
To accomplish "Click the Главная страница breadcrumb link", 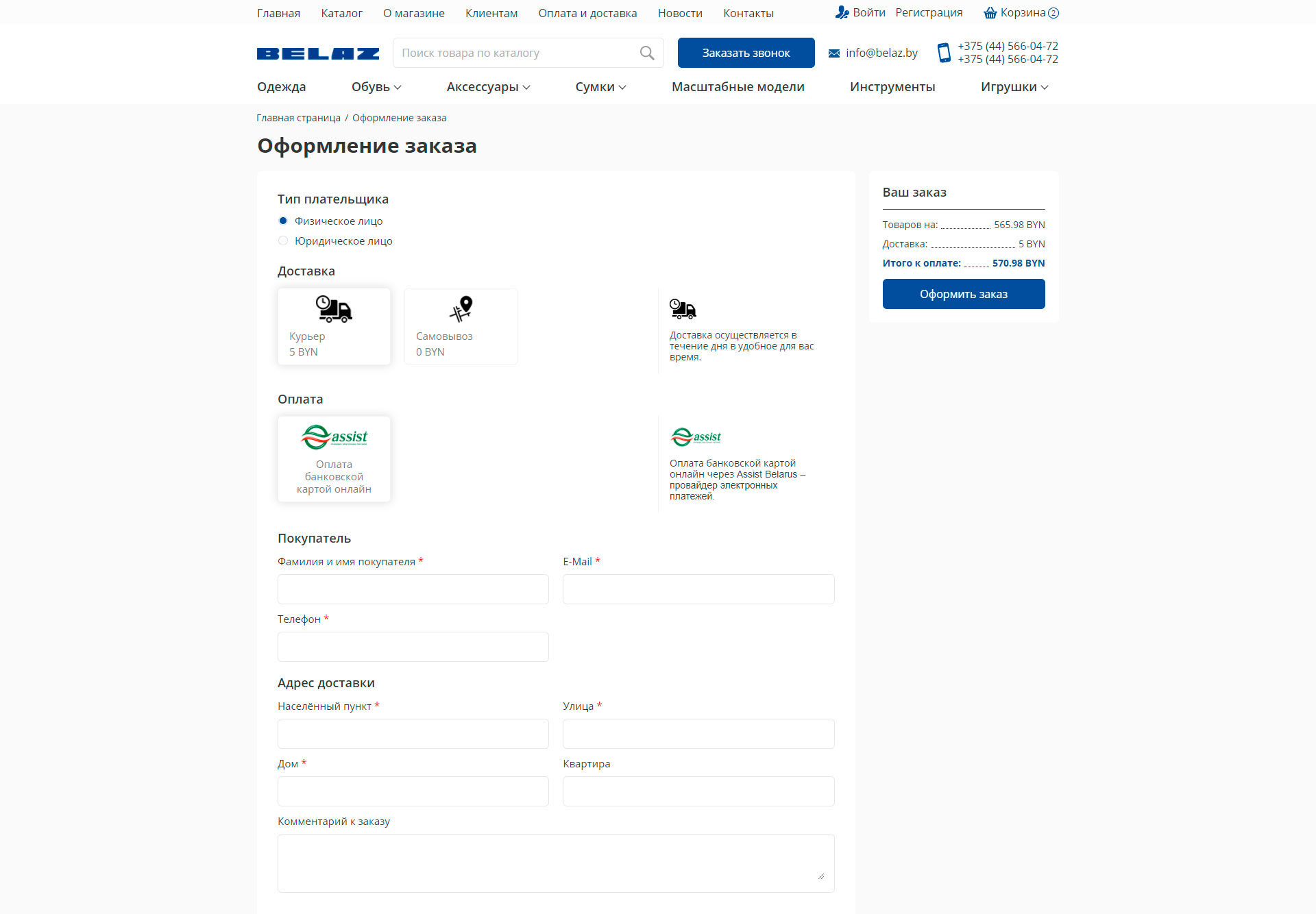I will [x=298, y=118].
